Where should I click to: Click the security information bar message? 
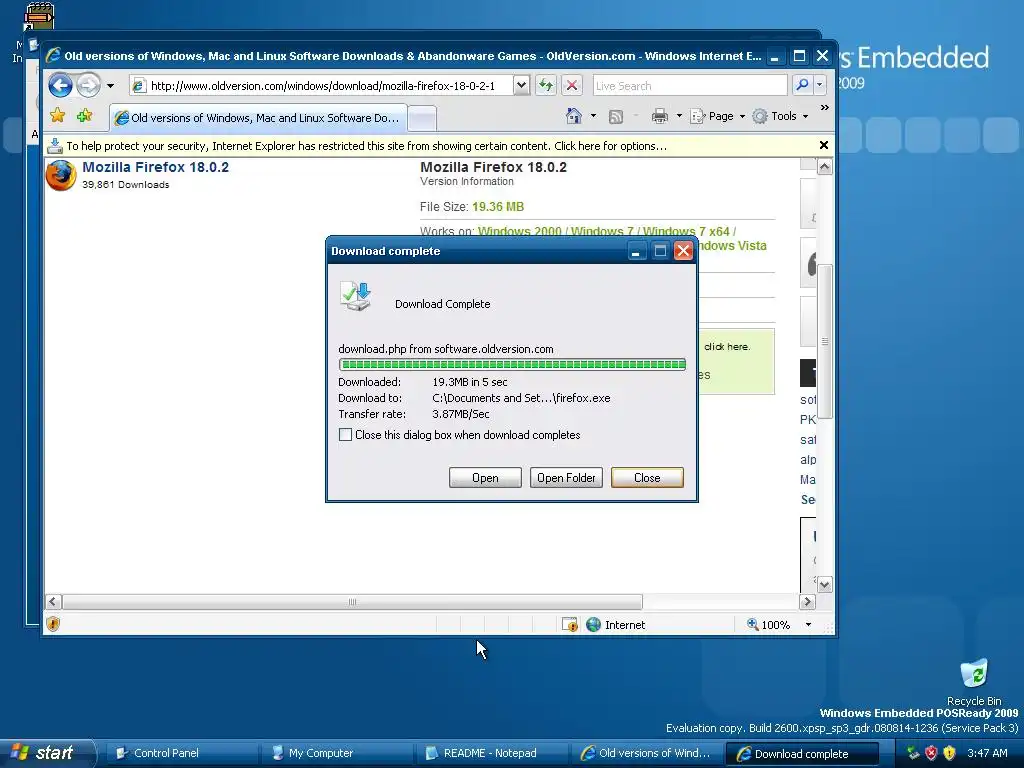click(x=366, y=146)
